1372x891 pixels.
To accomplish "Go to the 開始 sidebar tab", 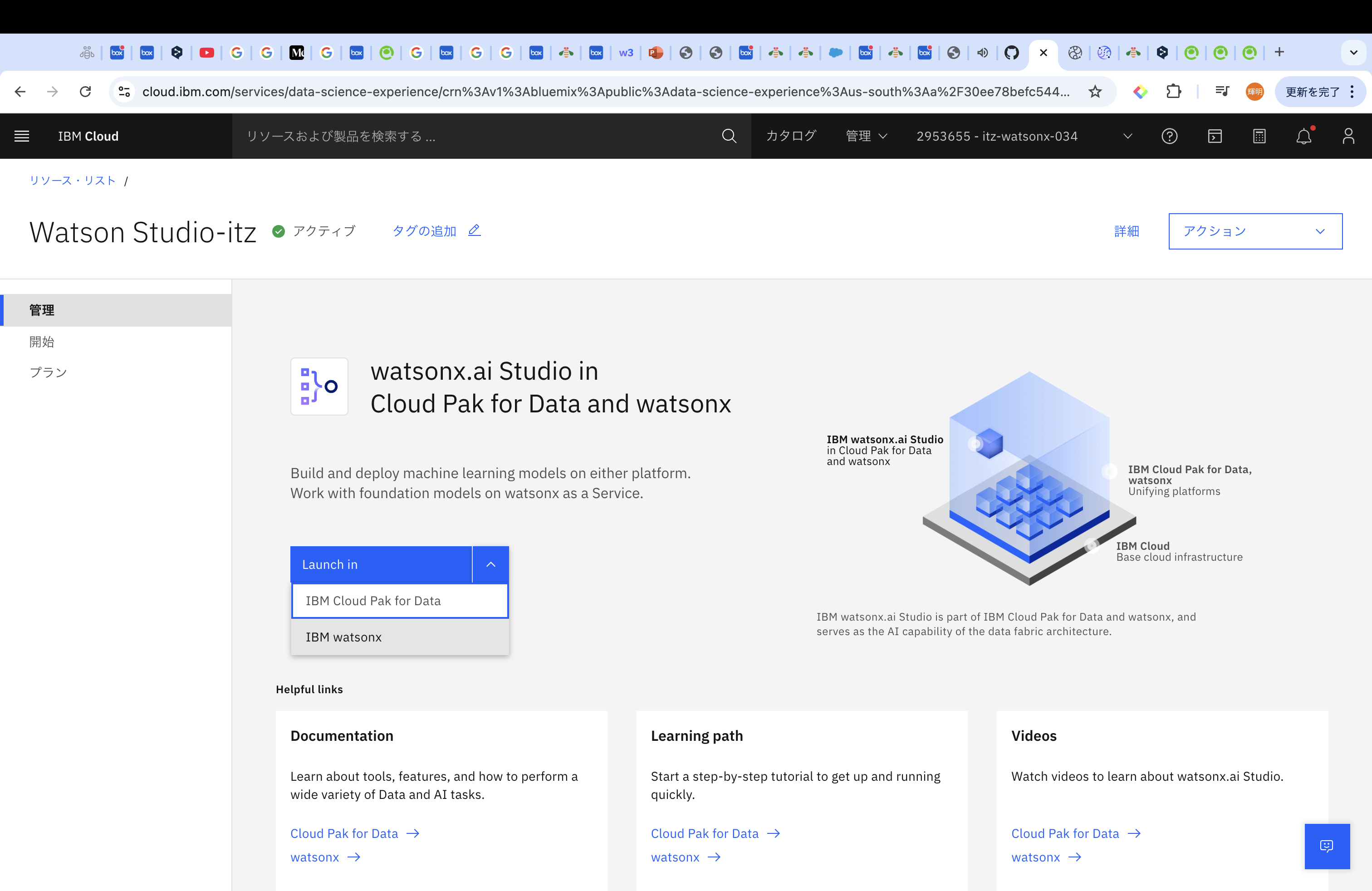I will [41, 342].
